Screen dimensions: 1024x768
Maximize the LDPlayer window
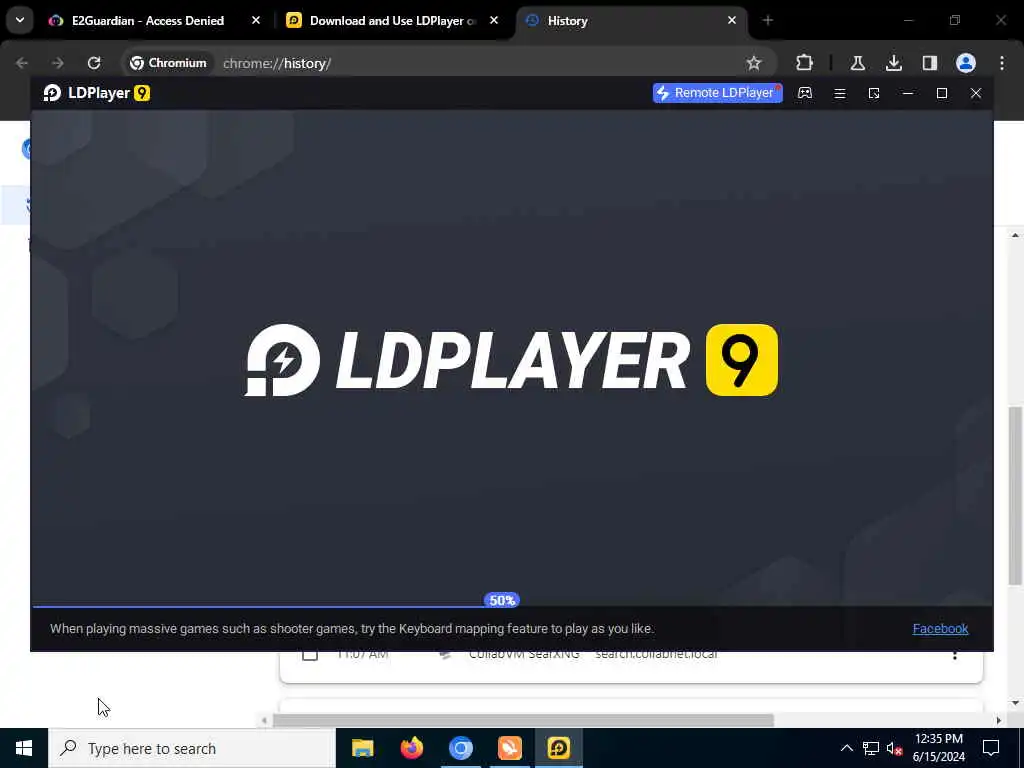pyautogui.click(x=942, y=93)
